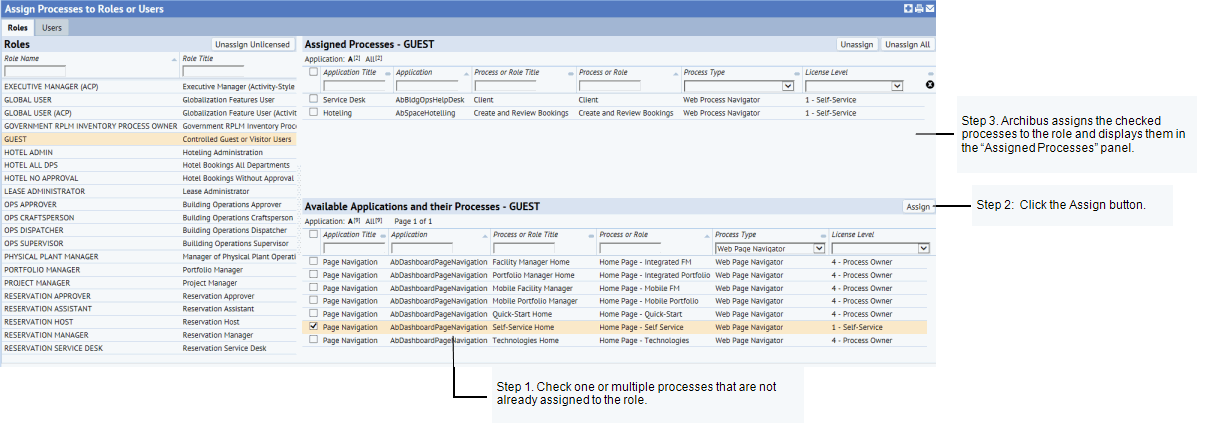This screenshot has width=1209, height=435.
Task: Check the Mobile Portfolio Manager row checkbox
Action: [313, 301]
